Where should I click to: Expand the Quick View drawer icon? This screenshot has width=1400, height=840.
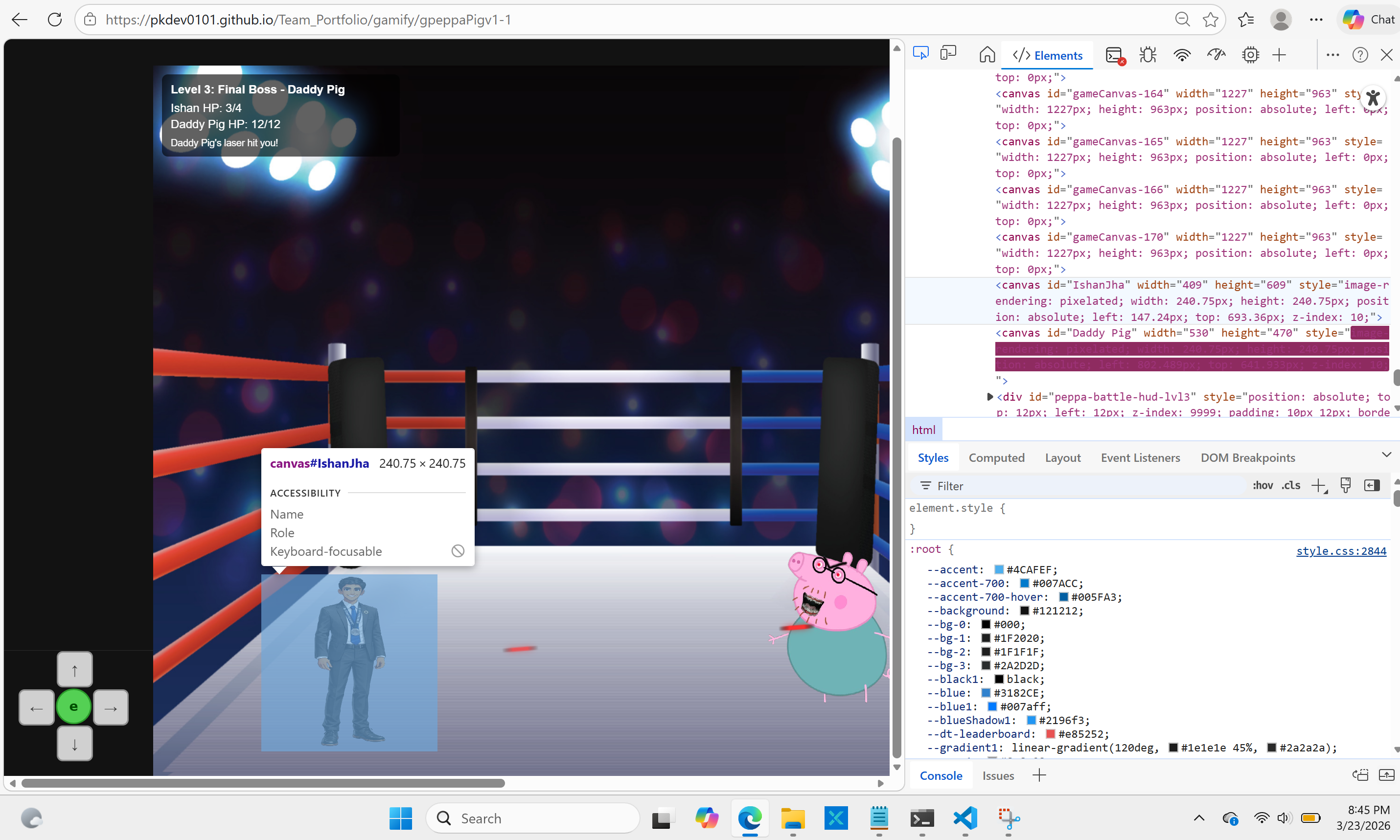pos(1386,775)
